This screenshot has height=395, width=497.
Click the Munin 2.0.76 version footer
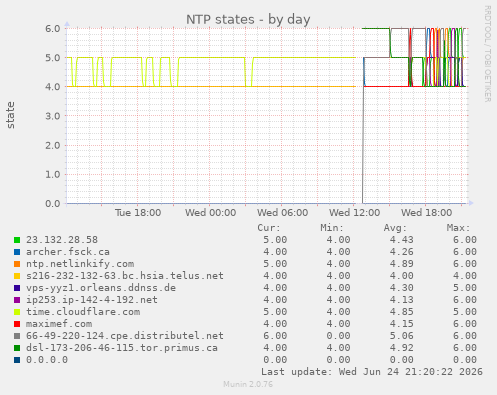pos(248,384)
